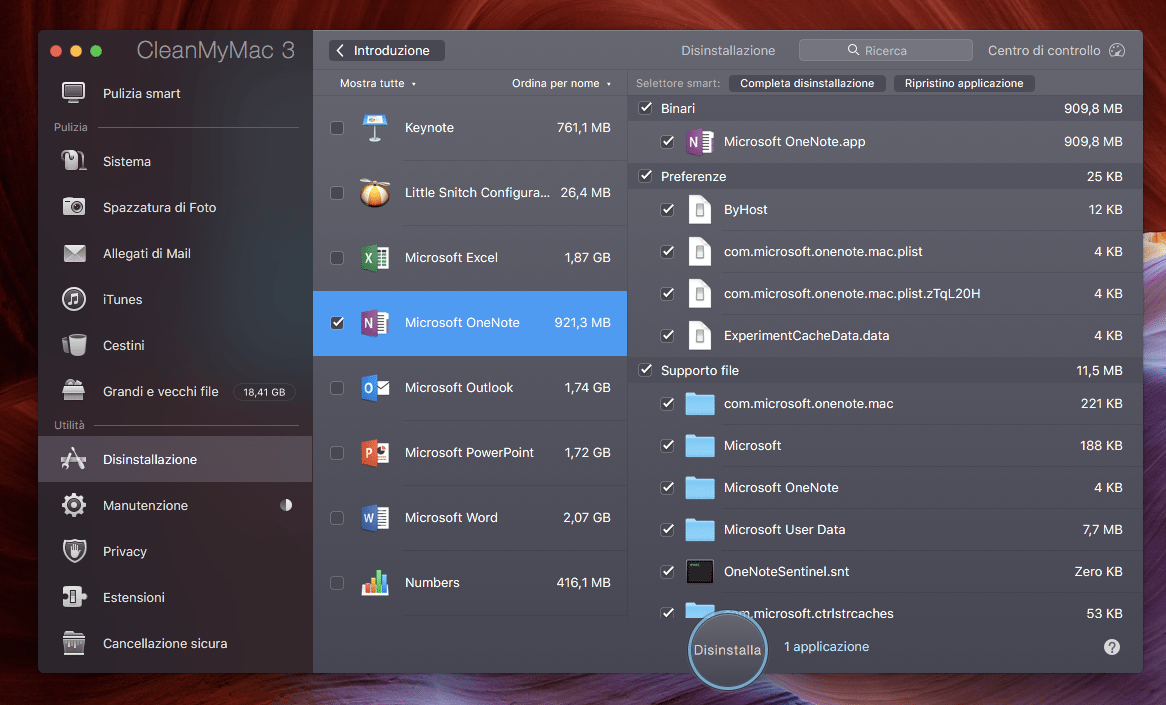Open Cancellazione sicura in sidebar

coord(165,643)
